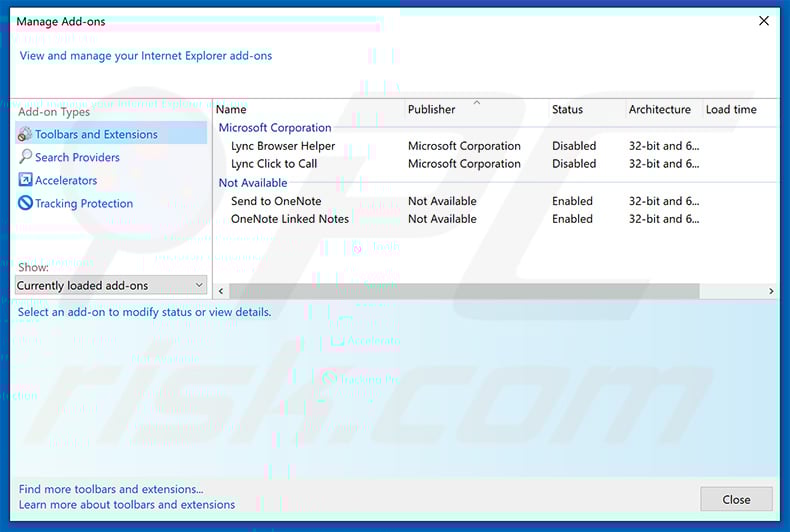The height and width of the screenshot is (532, 790).
Task: Click the horizontal scrollbar left arrow
Action: pos(221,291)
